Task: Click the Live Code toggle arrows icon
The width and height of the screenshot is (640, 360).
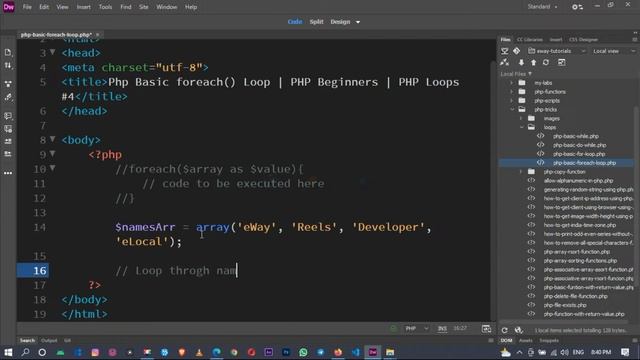Action: (8, 65)
